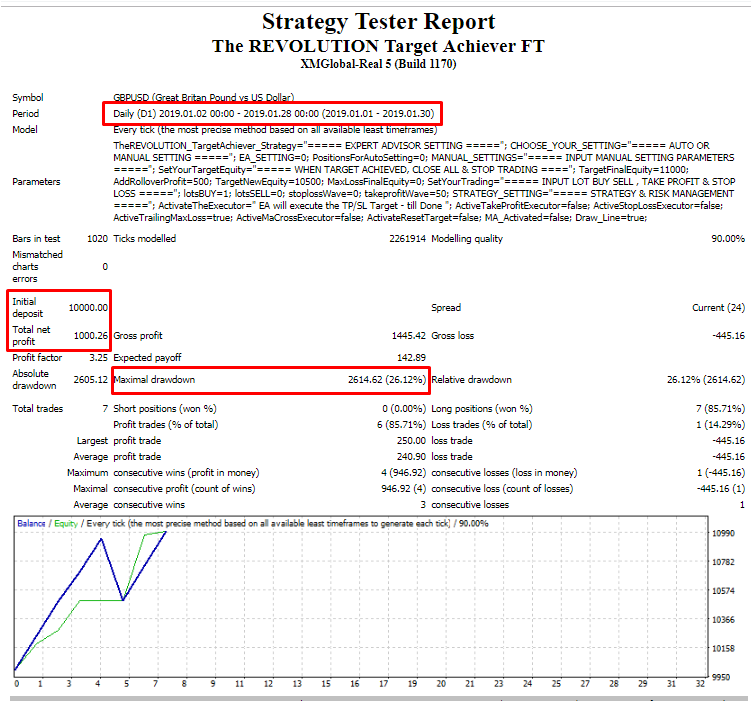
Task: Click the chart Y-axis label 10574
Action: (723, 591)
